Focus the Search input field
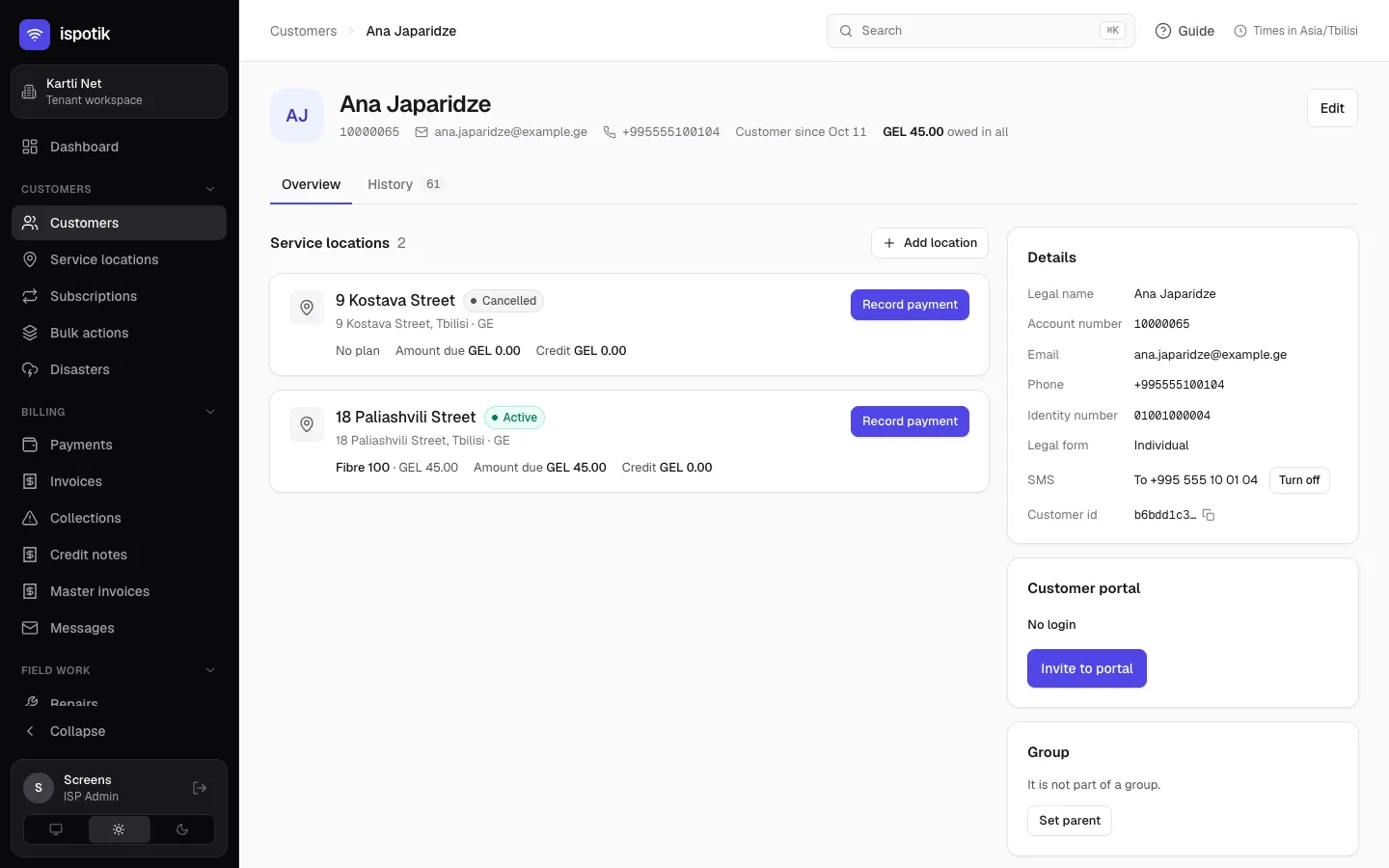The image size is (1389, 868). pyautogui.click(x=980, y=31)
